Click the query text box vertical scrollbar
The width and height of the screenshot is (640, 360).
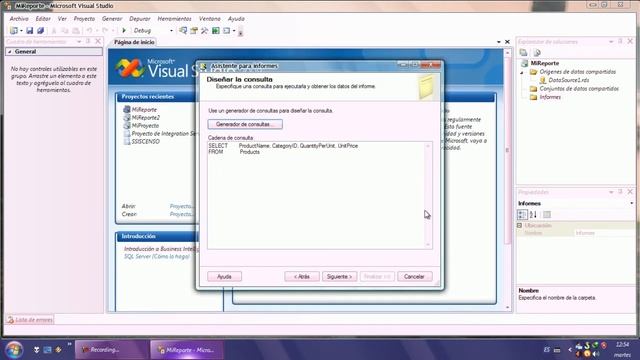[x=428, y=195]
